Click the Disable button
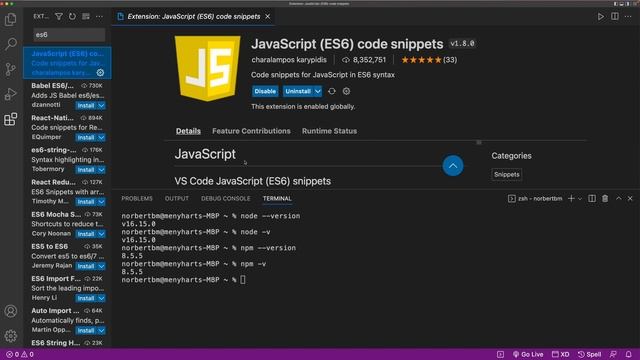 tap(265, 91)
